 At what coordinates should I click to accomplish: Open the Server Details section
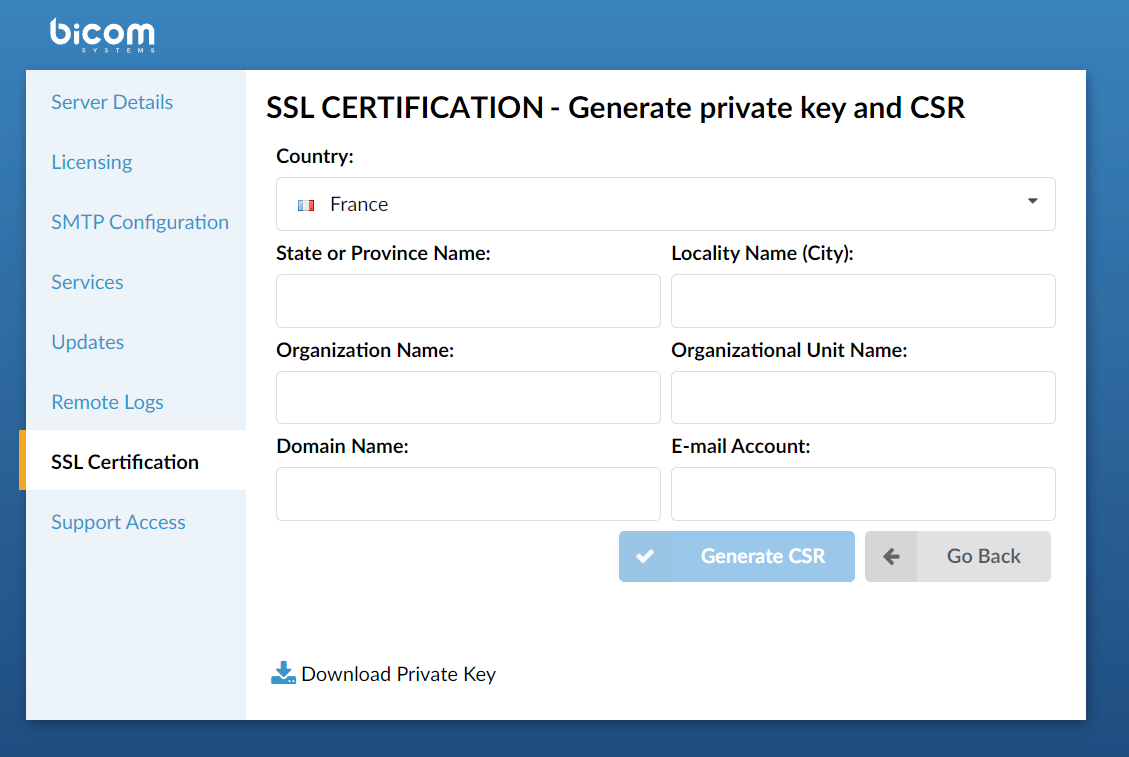click(x=112, y=102)
